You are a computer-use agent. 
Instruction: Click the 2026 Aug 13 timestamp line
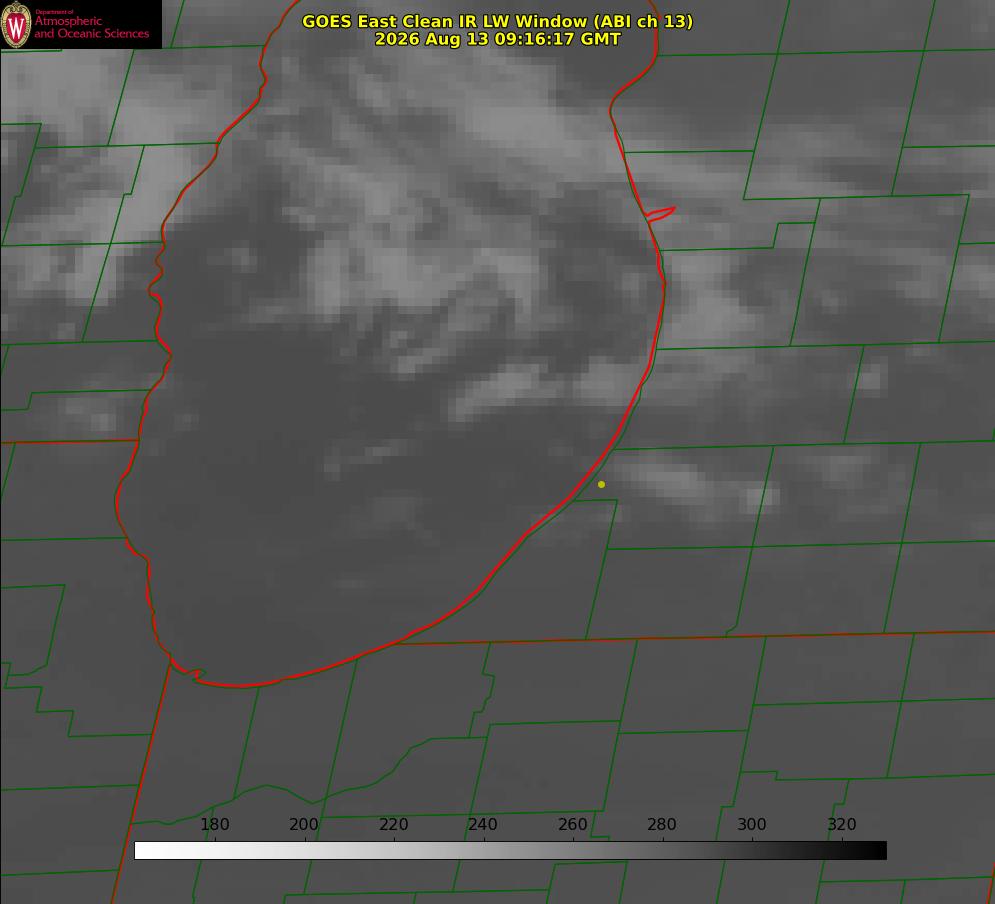(x=498, y=39)
